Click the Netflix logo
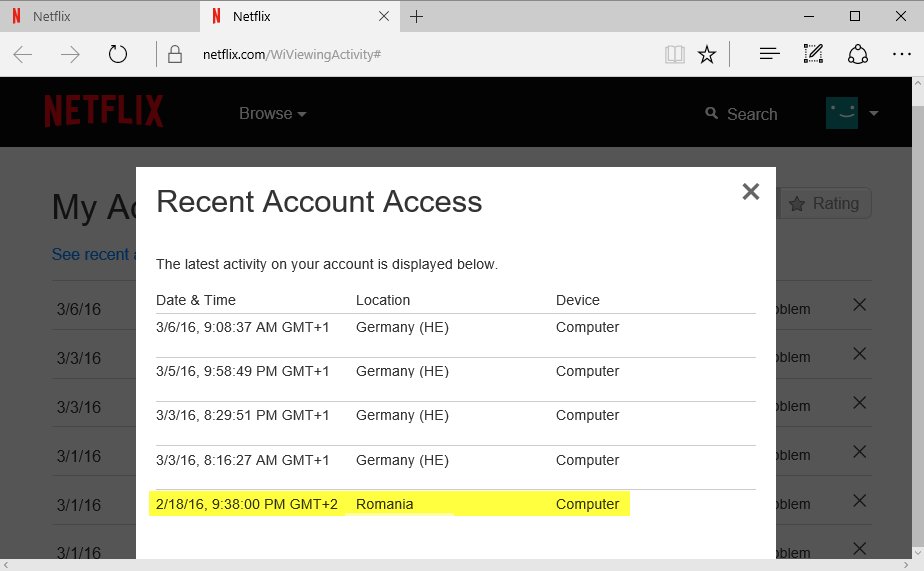 (x=103, y=112)
